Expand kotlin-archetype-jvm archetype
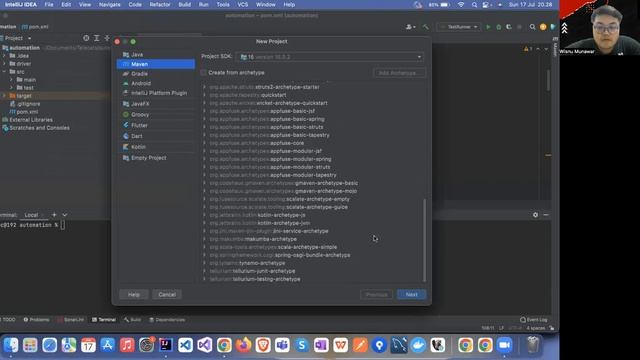The height and width of the screenshot is (360, 640). [x=204, y=223]
